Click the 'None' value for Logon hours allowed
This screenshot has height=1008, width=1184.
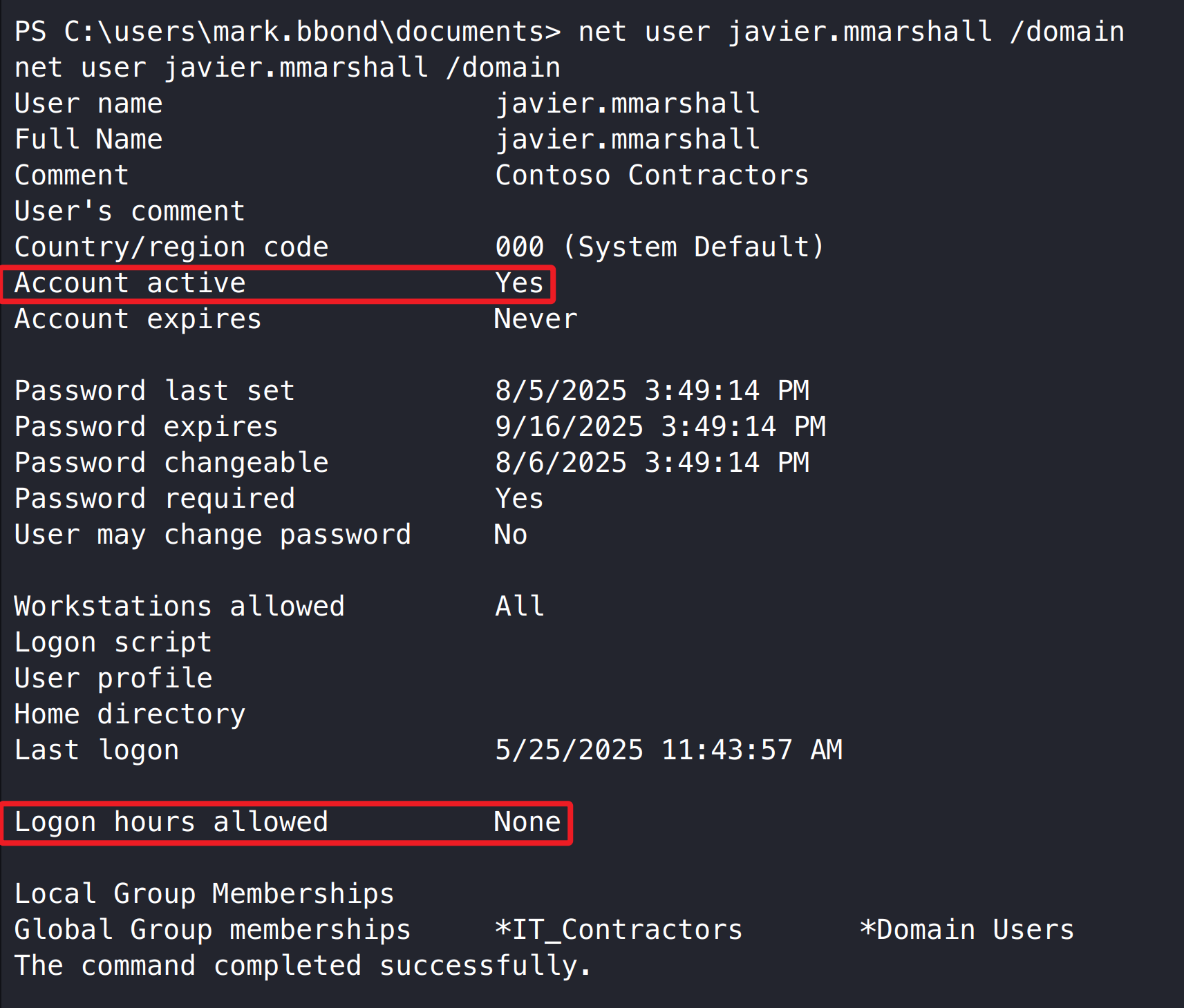(527, 822)
